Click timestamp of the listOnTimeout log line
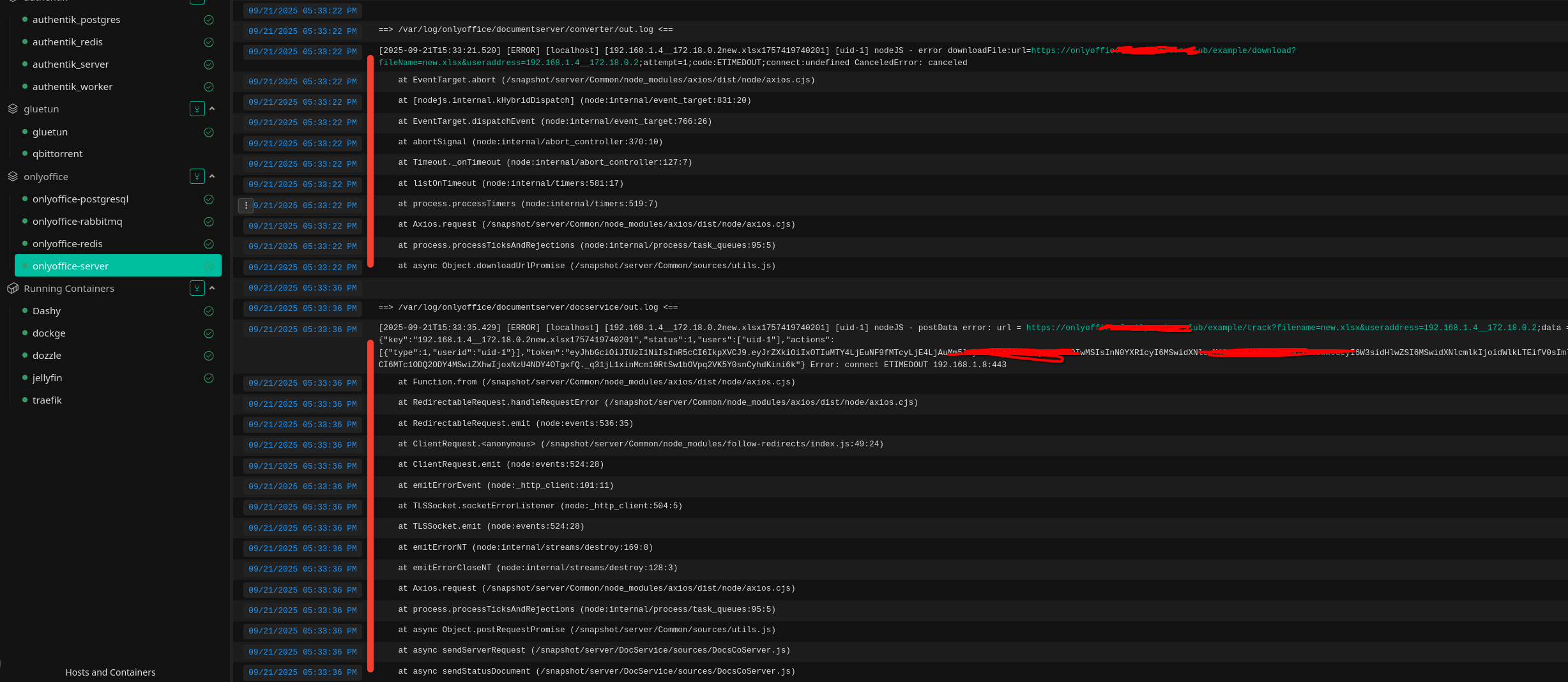 [x=302, y=185]
